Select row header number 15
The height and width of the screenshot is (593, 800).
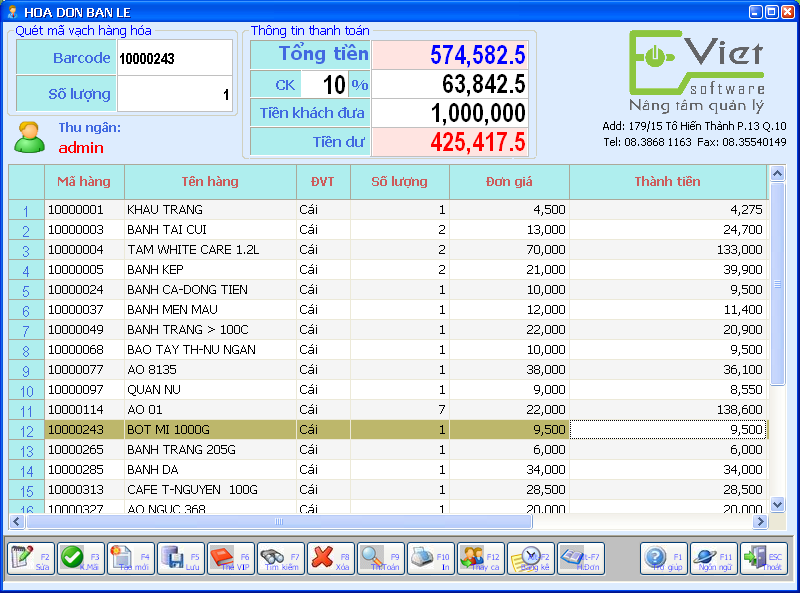(x=27, y=490)
